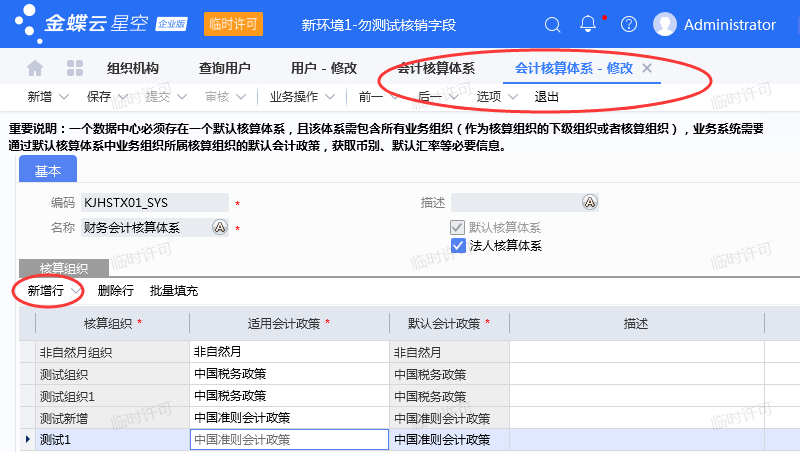
Task: Click 新增行 to add a row
Action: click(46, 291)
